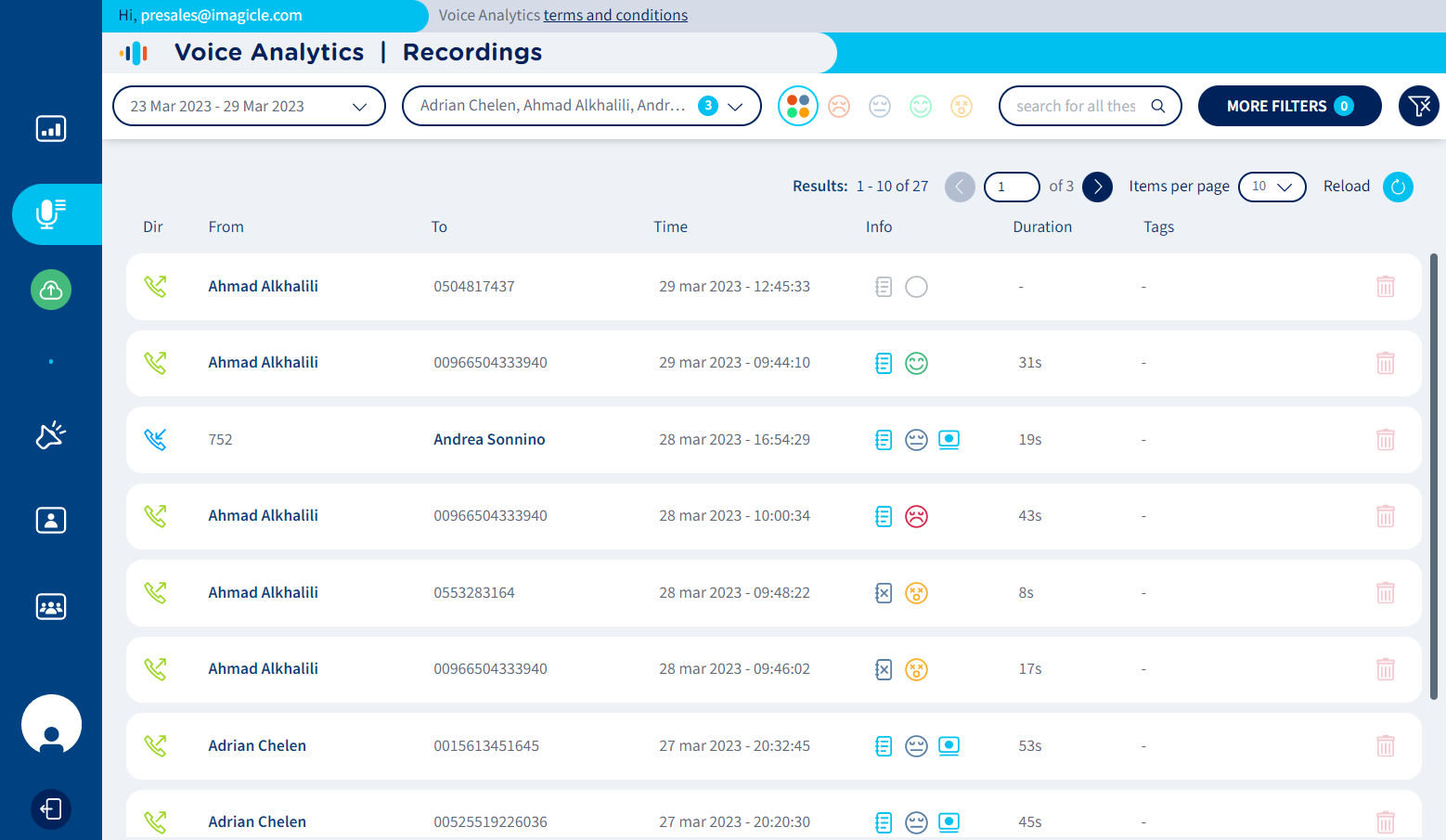The height and width of the screenshot is (840, 1446).
Task: Open the date range dropdown
Action: pos(249,106)
